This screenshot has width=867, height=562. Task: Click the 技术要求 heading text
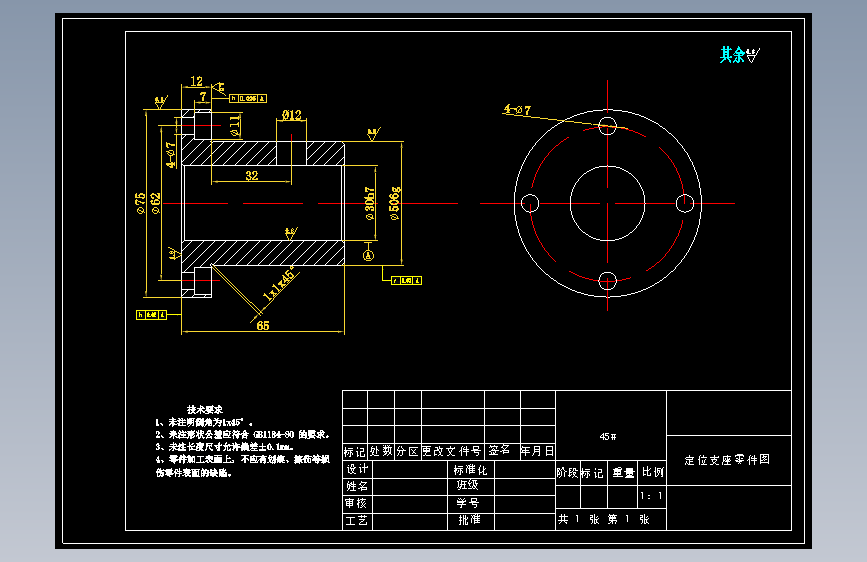click(205, 409)
